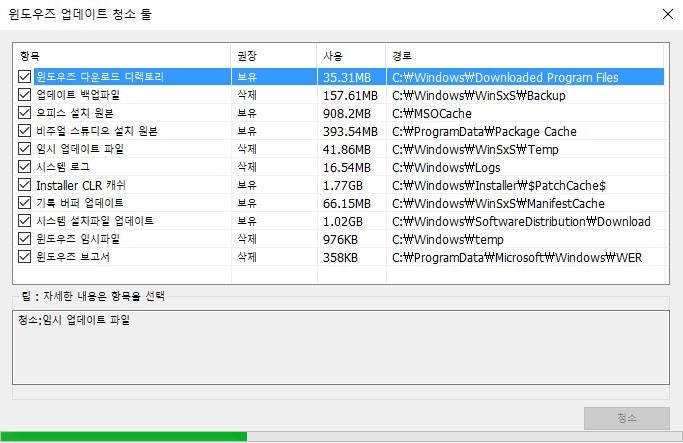Select the 업데이트 백업파일 row label
Viewport: 683px width, 443px height.
click(x=78, y=95)
